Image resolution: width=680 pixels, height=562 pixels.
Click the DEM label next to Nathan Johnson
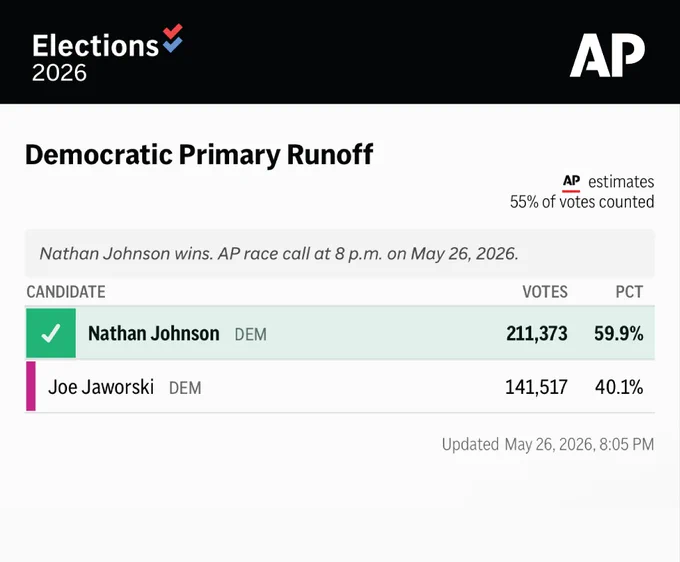coord(251,334)
